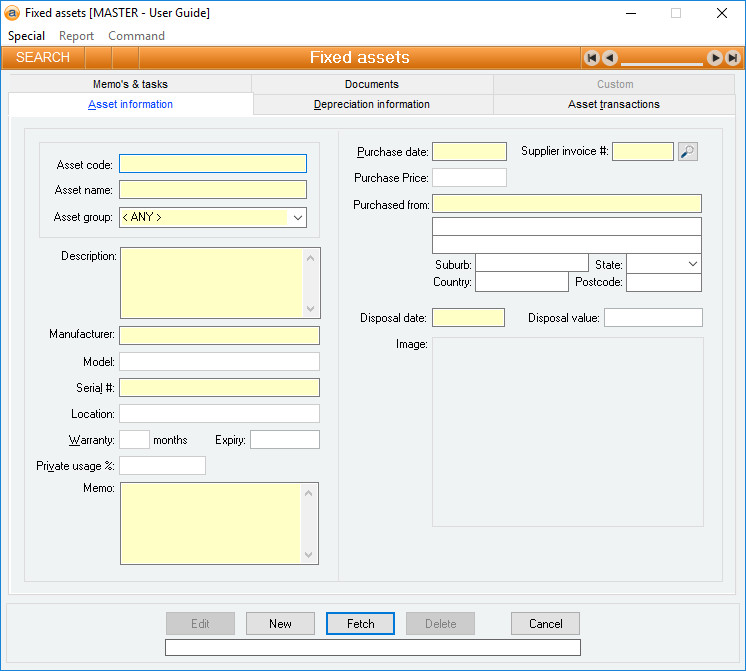Image resolution: width=746 pixels, height=671 pixels.
Task: Open the Special menu
Action: pyautogui.click(x=27, y=36)
